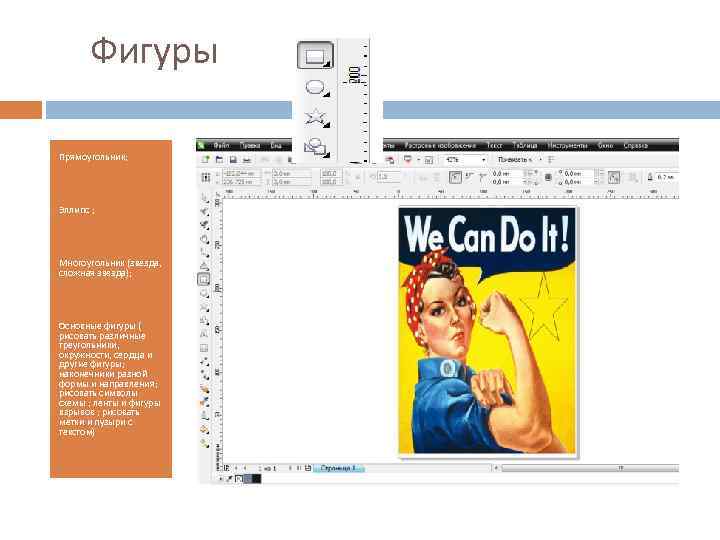Open the Таблица menu

click(525, 145)
